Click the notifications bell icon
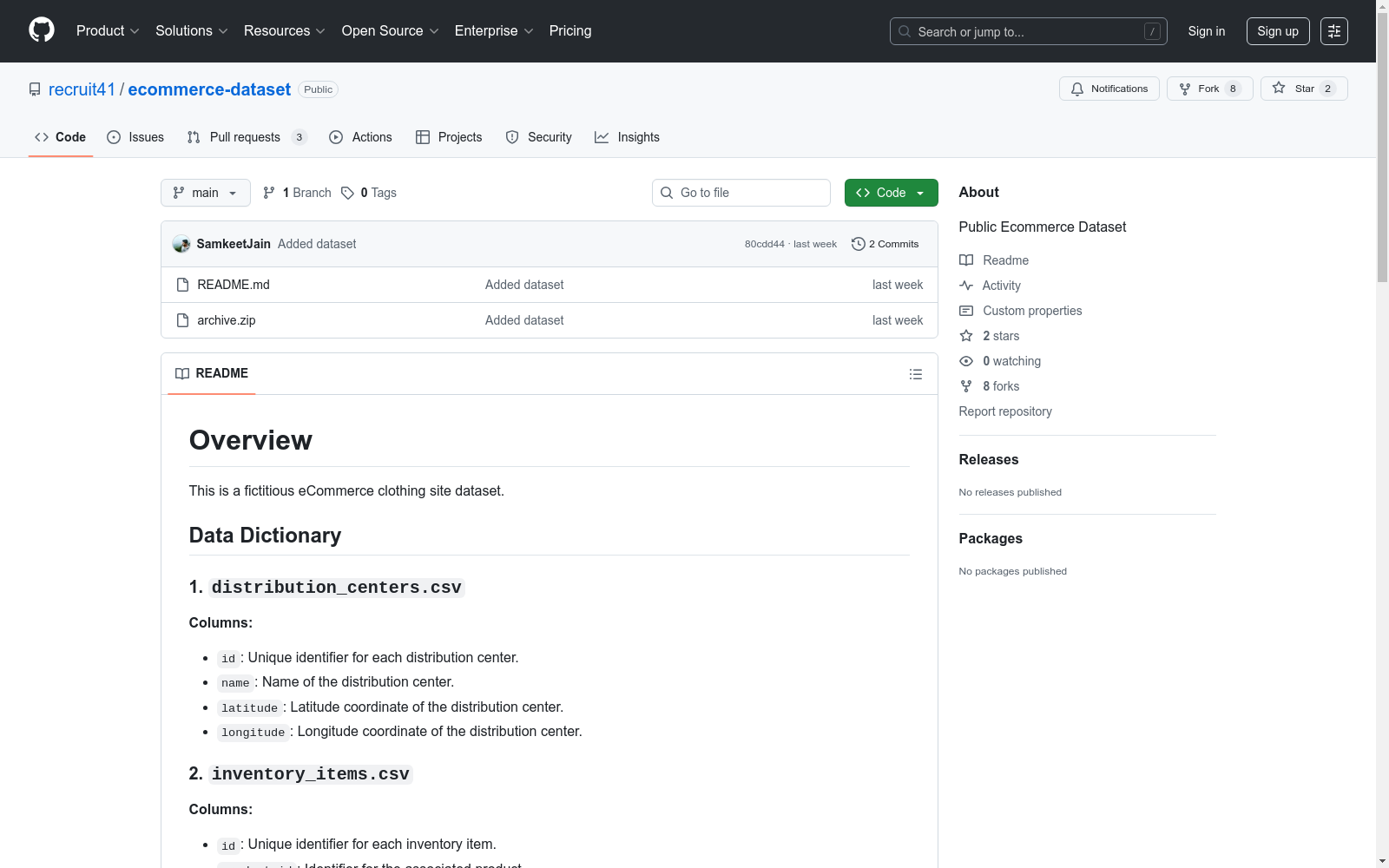Image resolution: width=1389 pixels, height=868 pixels. point(1077,89)
